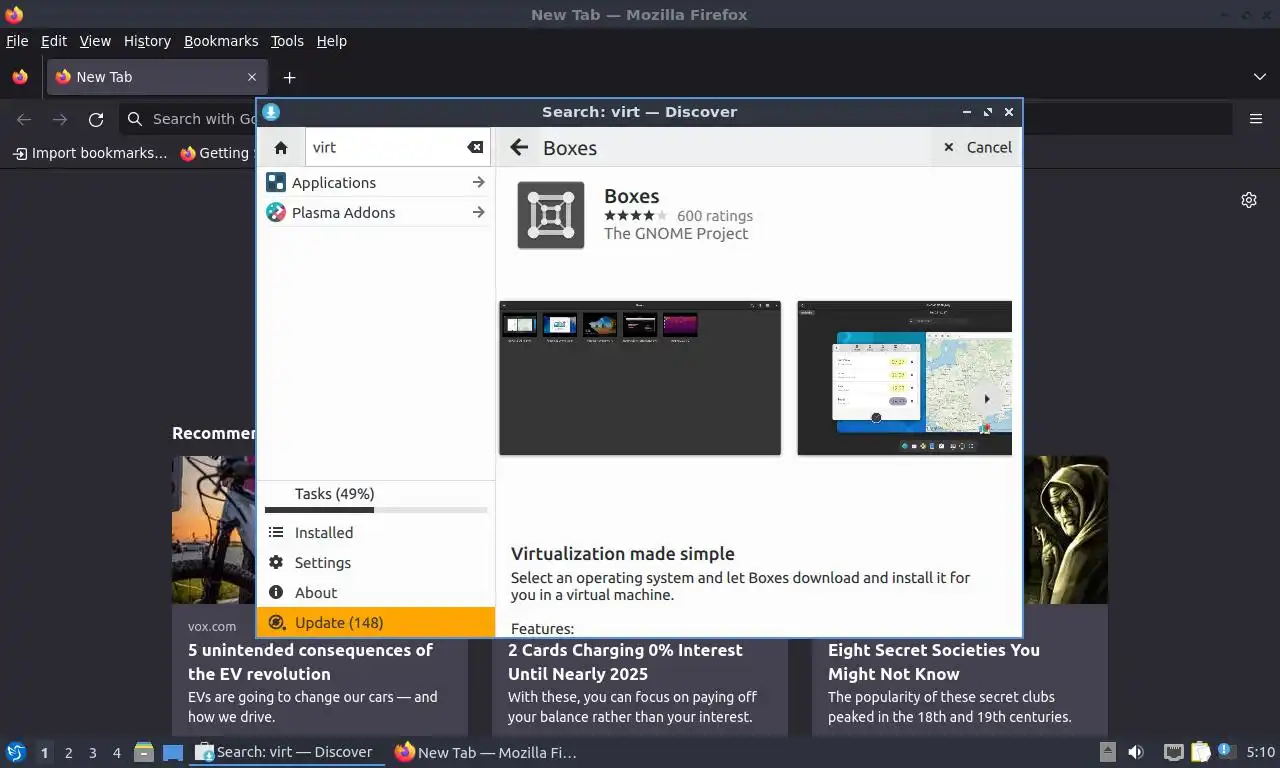The height and width of the screenshot is (768, 1280).
Task: Open the File menu in Firefox
Action: 17,41
